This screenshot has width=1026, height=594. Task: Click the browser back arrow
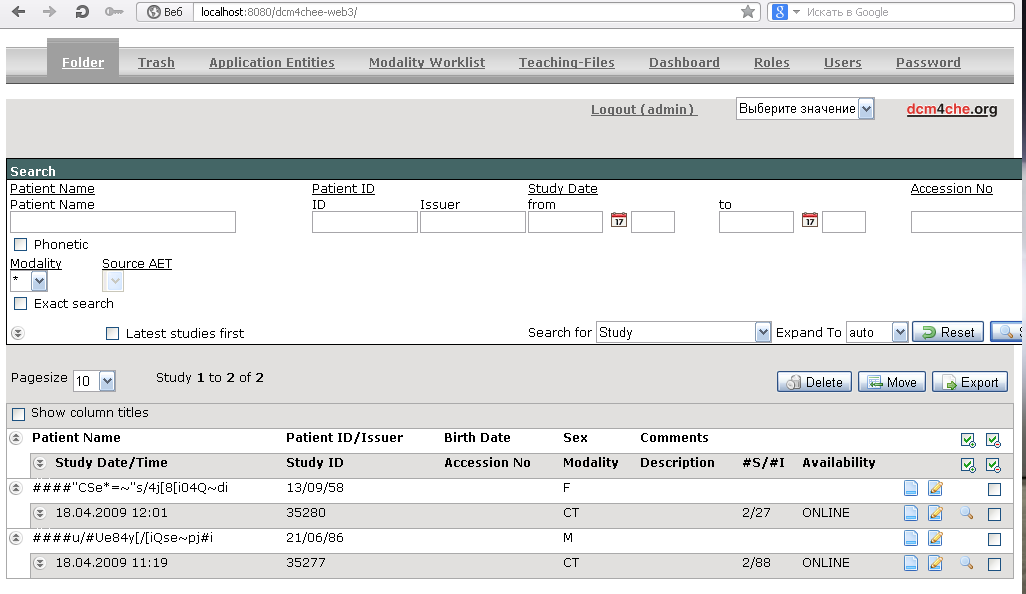tap(19, 12)
